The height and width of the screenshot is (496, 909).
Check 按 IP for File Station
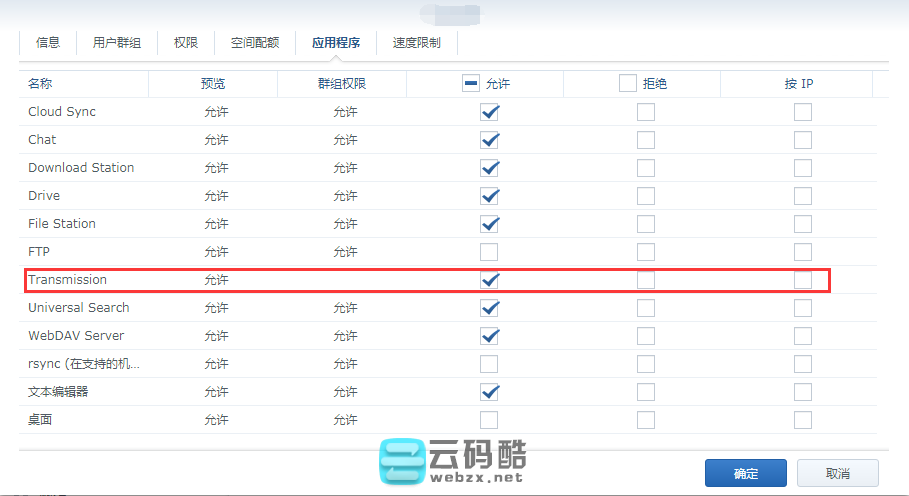coord(803,224)
